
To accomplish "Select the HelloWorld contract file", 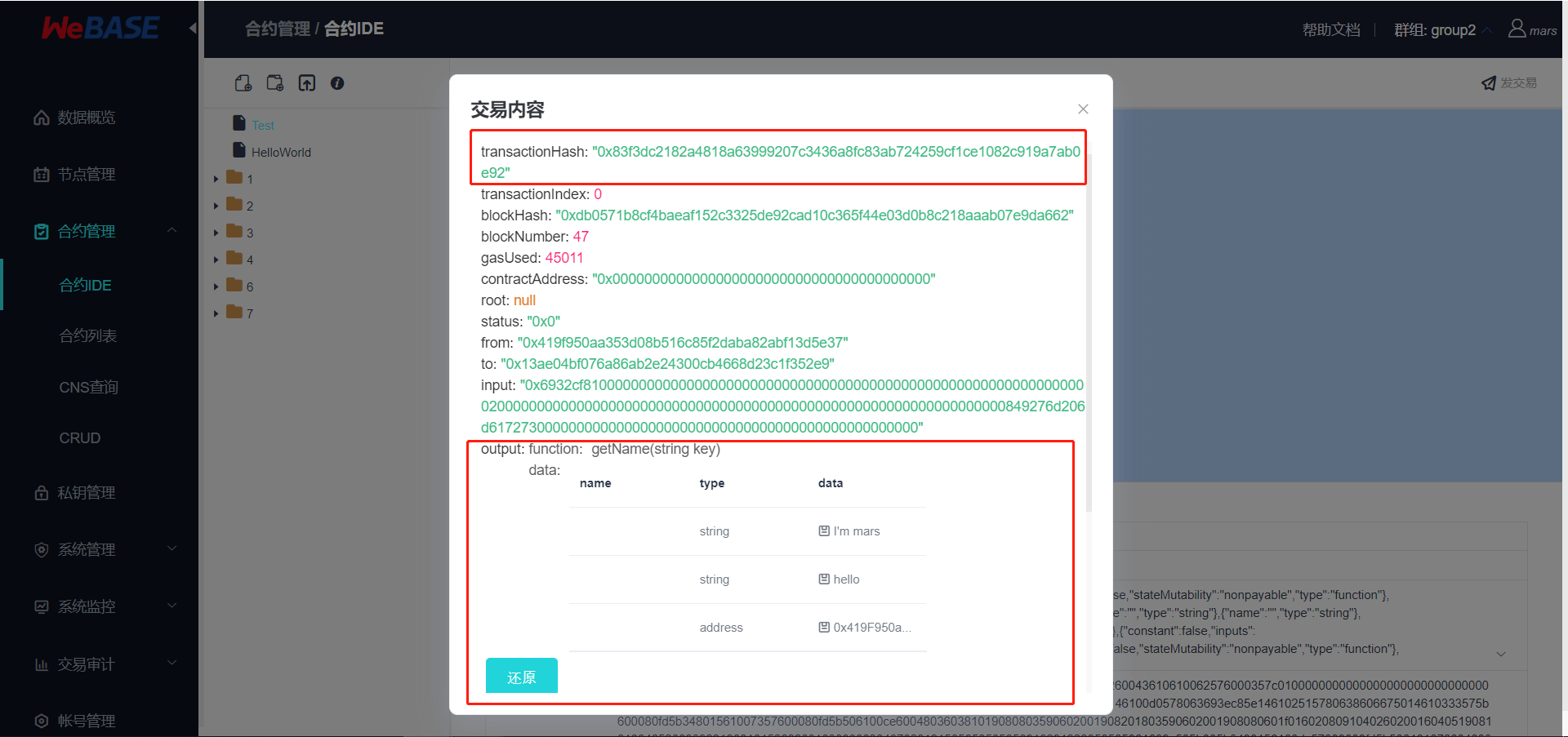I will point(281,151).
